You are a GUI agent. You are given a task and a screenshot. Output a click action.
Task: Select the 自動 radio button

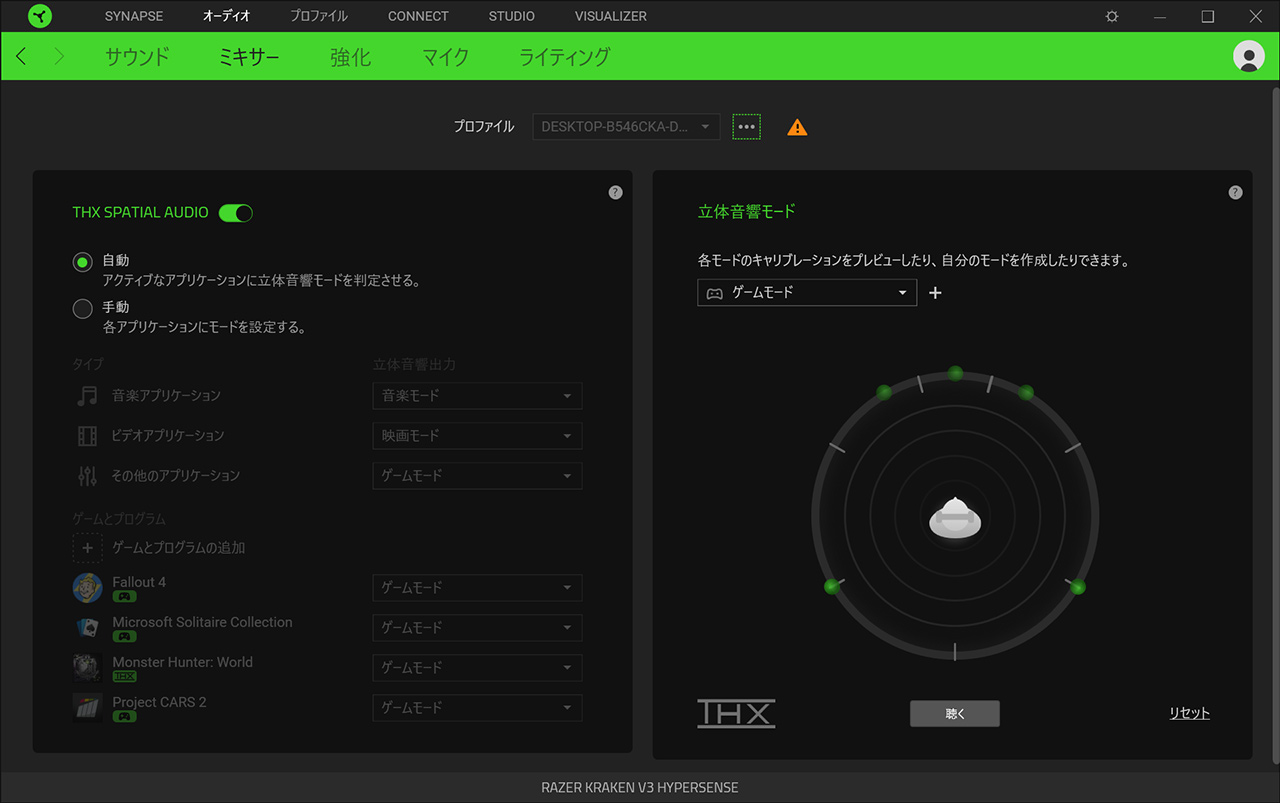[x=83, y=262]
